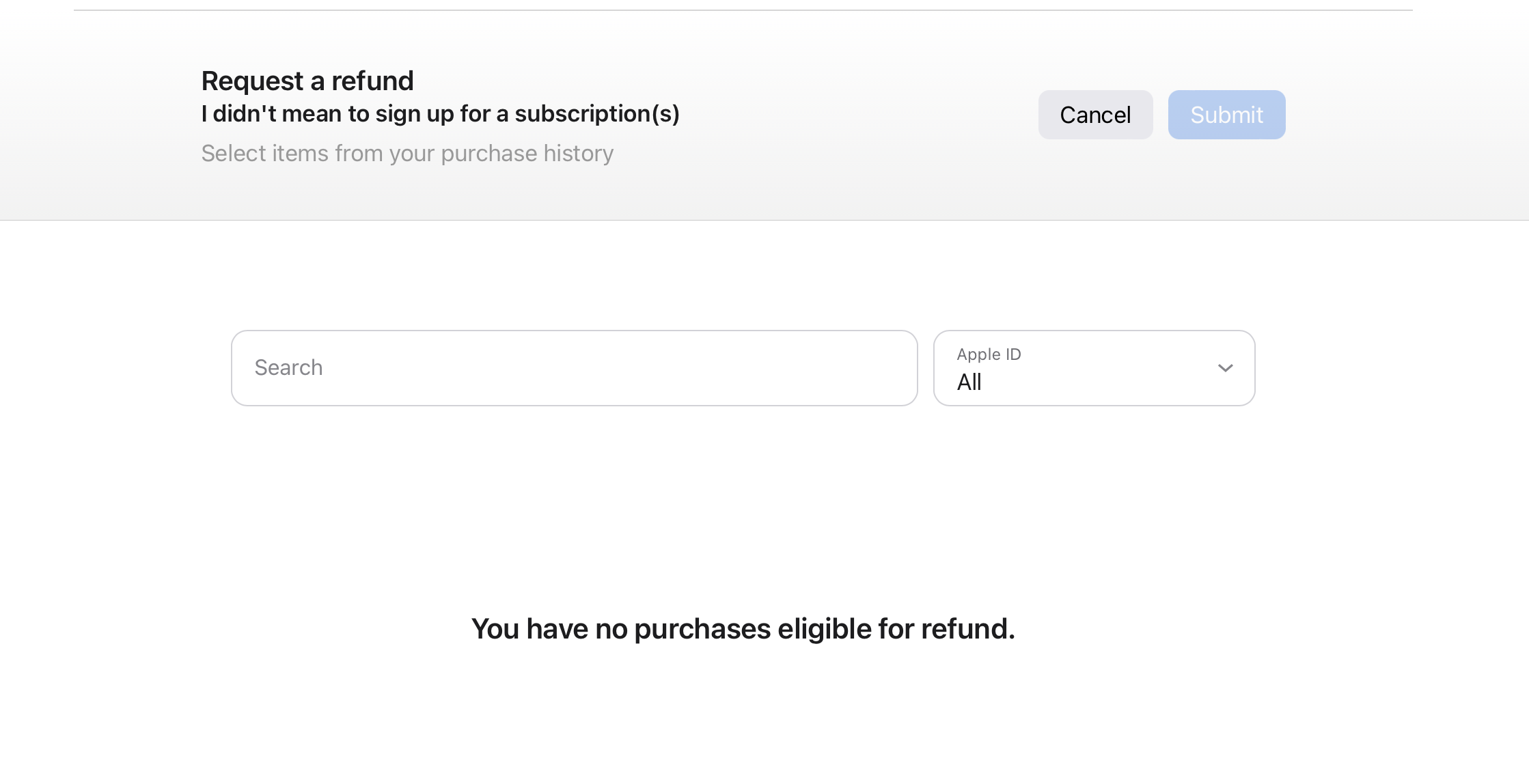
Task: Select the 'All' value in Apple ID filter
Action: pyautogui.click(x=969, y=382)
